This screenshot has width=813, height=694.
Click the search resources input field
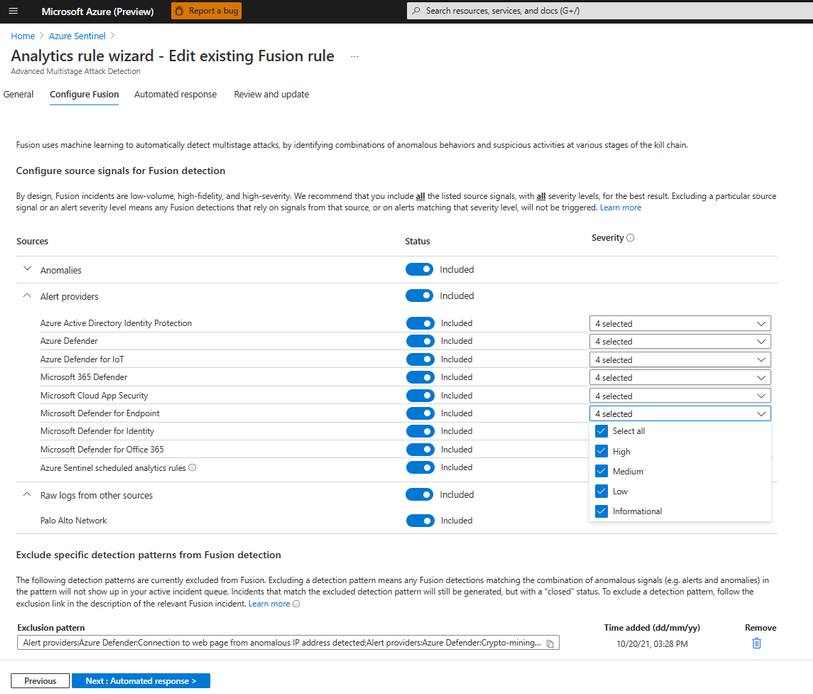click(x=610, y=11)
